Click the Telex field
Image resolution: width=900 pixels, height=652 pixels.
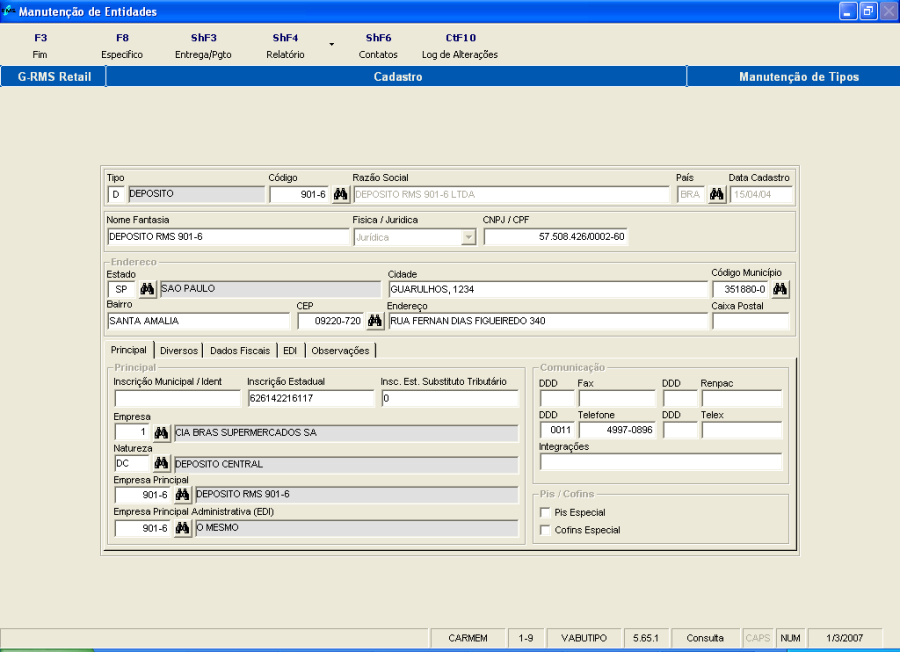[x=742, y=430]
